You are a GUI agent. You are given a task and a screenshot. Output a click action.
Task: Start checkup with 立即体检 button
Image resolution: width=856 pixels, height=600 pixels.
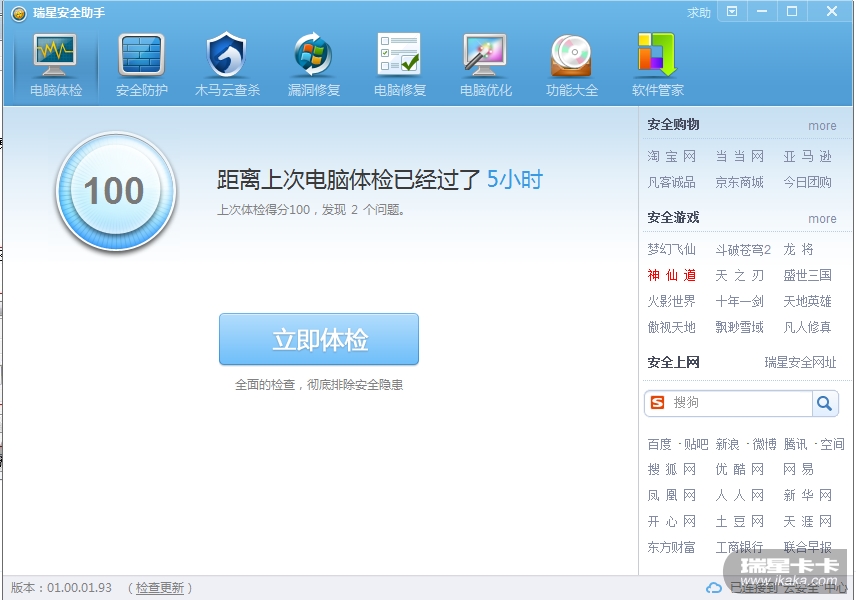tap(319, 339)
